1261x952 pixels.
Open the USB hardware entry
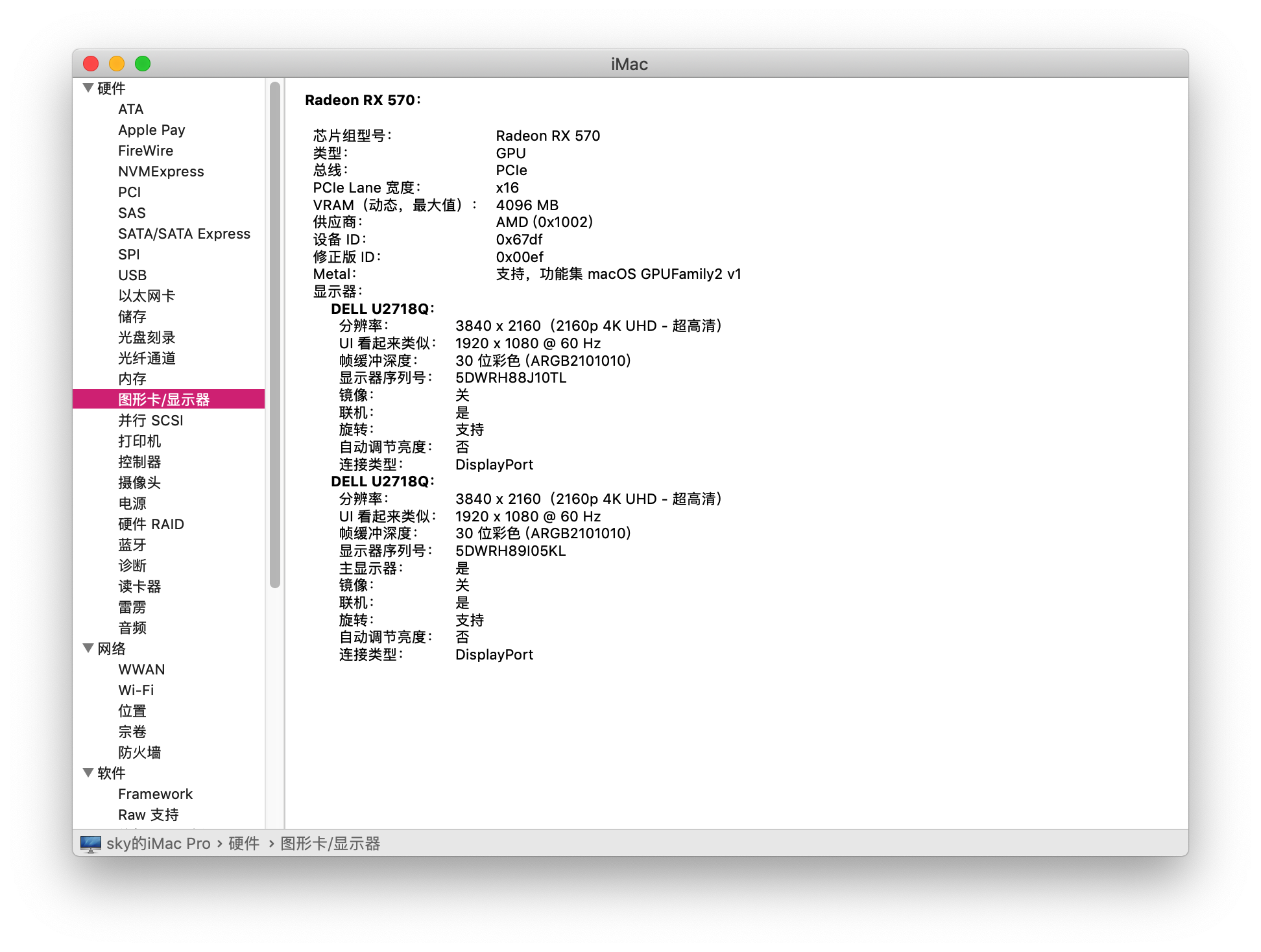pyautogui.click(x=132, y=275)
